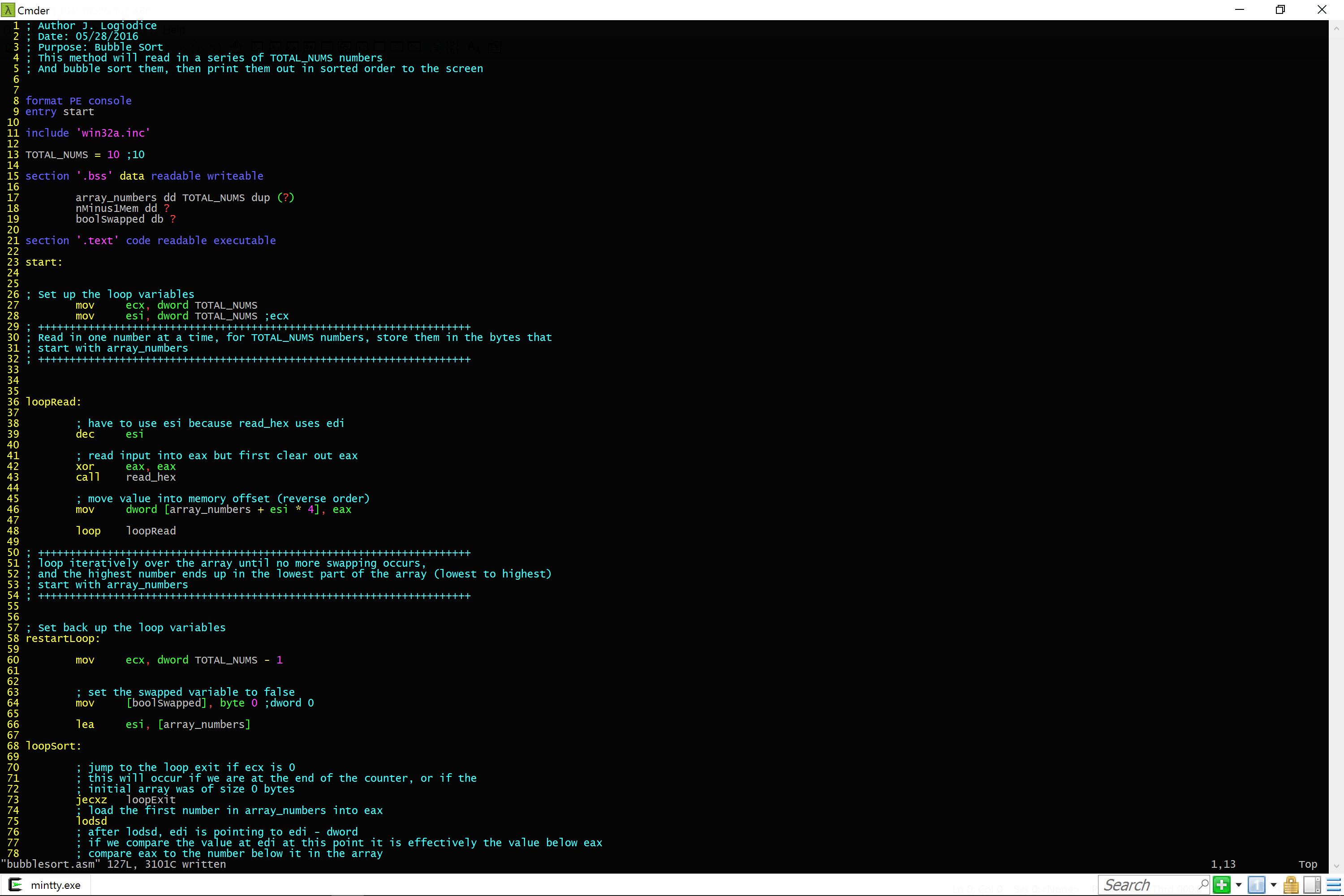
Task: Open the console list dropdown arrow
Action: (1273, 885)
